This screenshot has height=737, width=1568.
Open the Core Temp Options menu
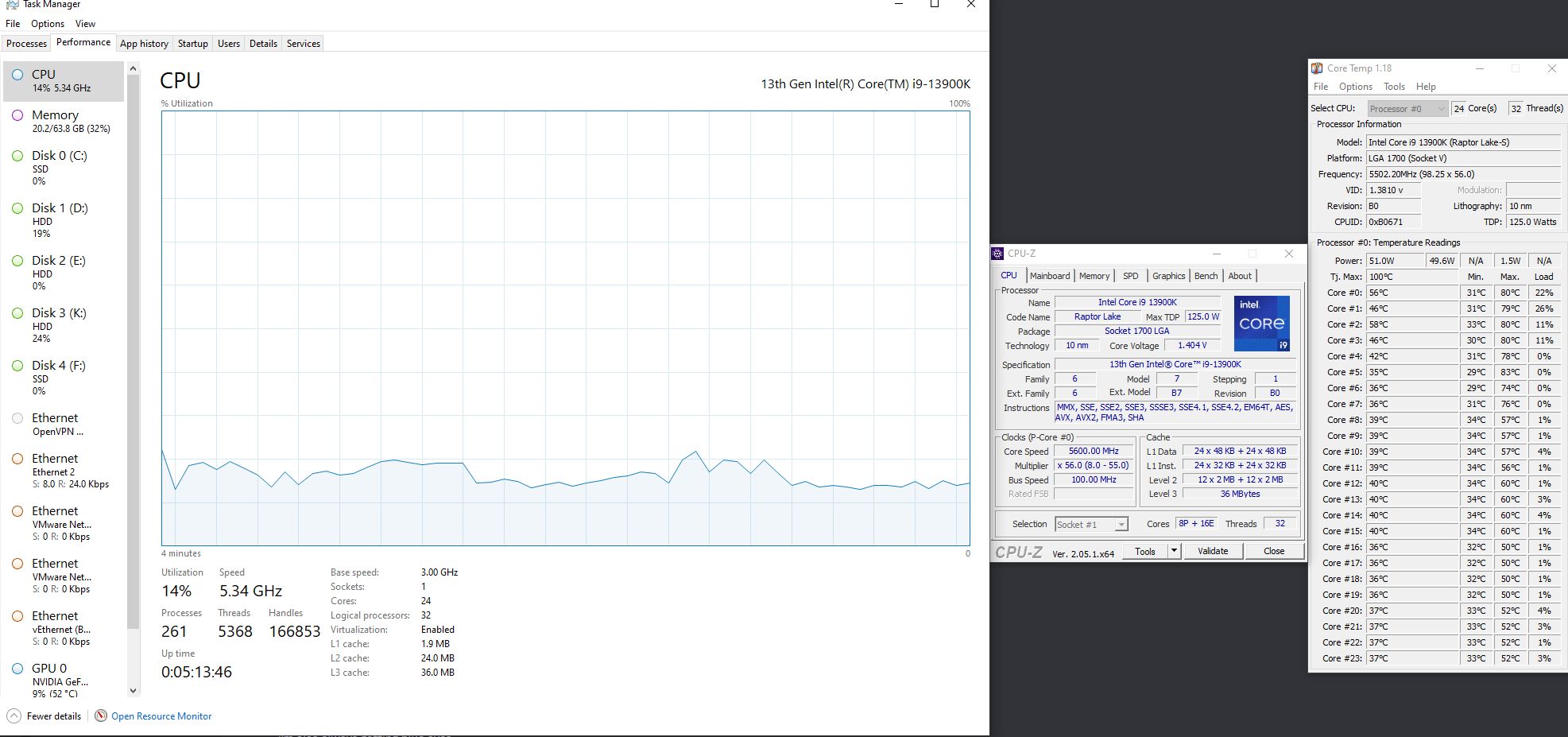1356,87
